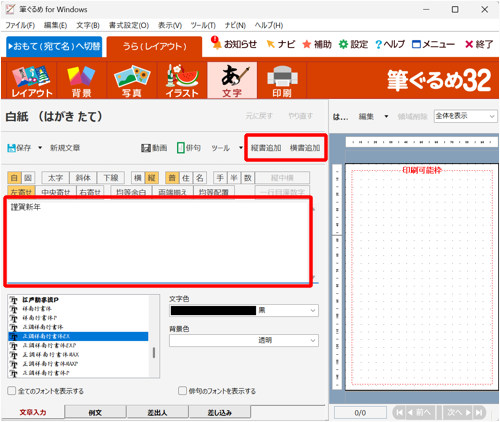Open the 写真 photo section
This screenshot has width=500, height=422.
click(132, 81)
